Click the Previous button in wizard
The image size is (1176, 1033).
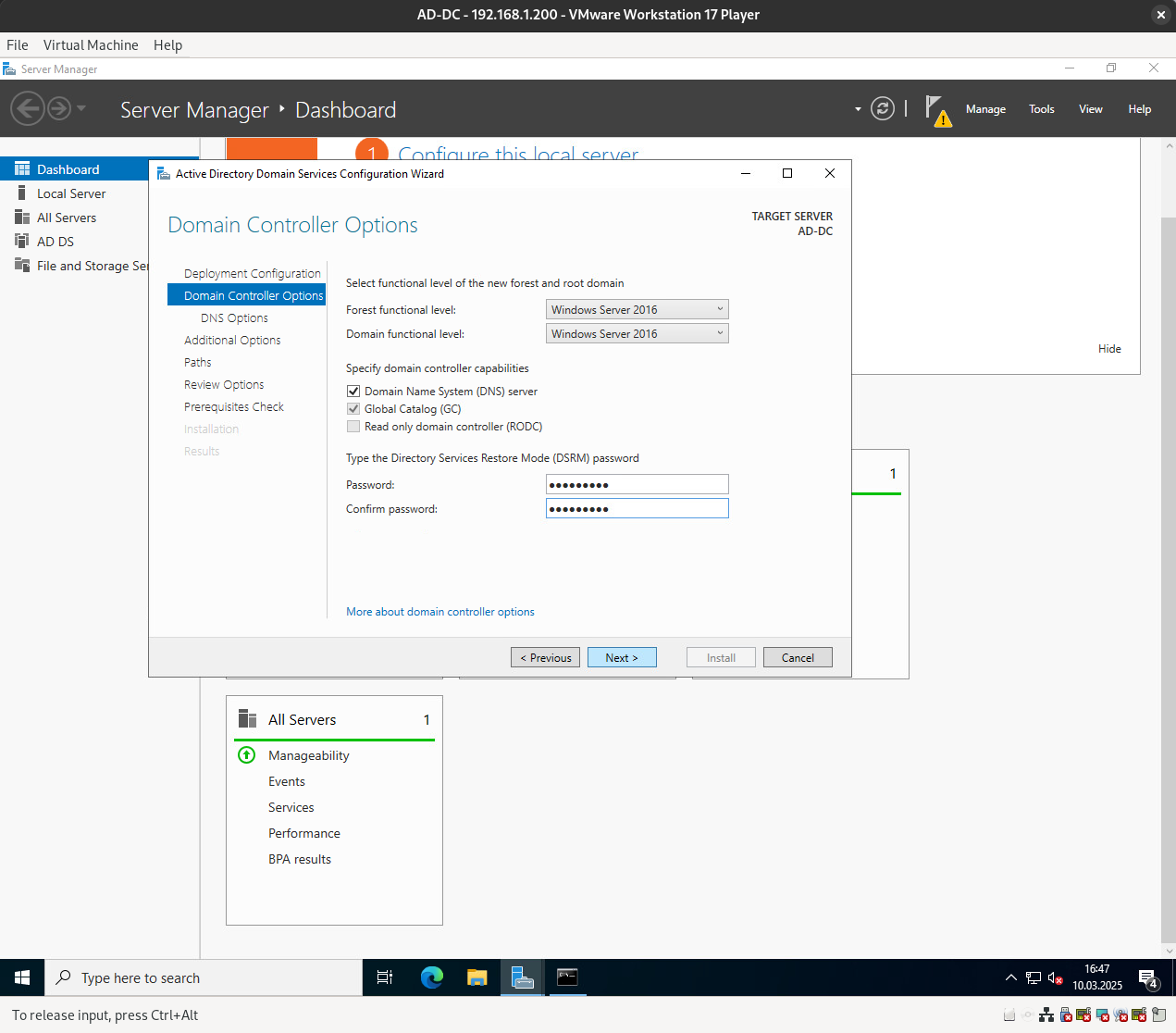(546, 657)
